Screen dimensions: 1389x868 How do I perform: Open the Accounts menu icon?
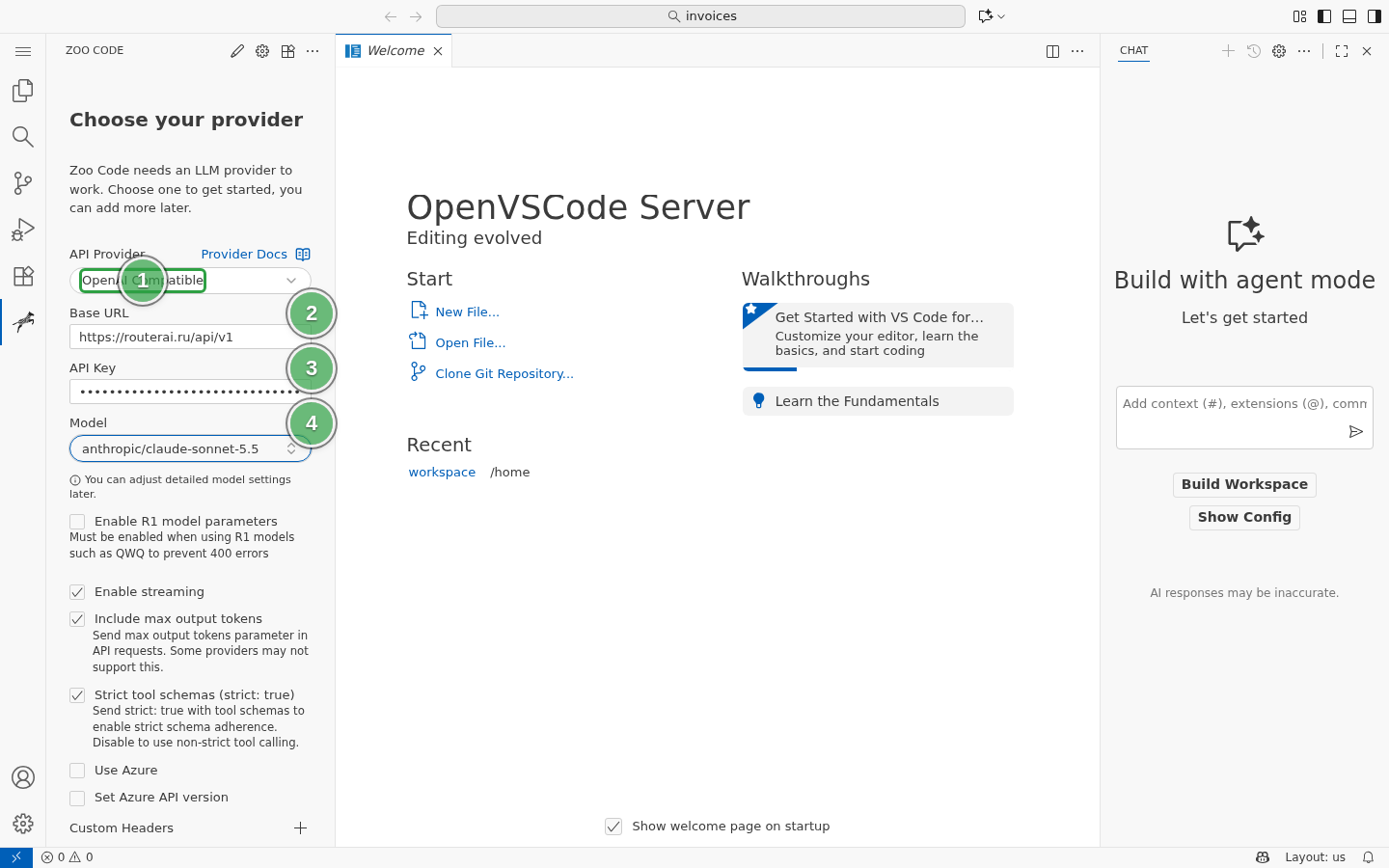click(23, 777)
